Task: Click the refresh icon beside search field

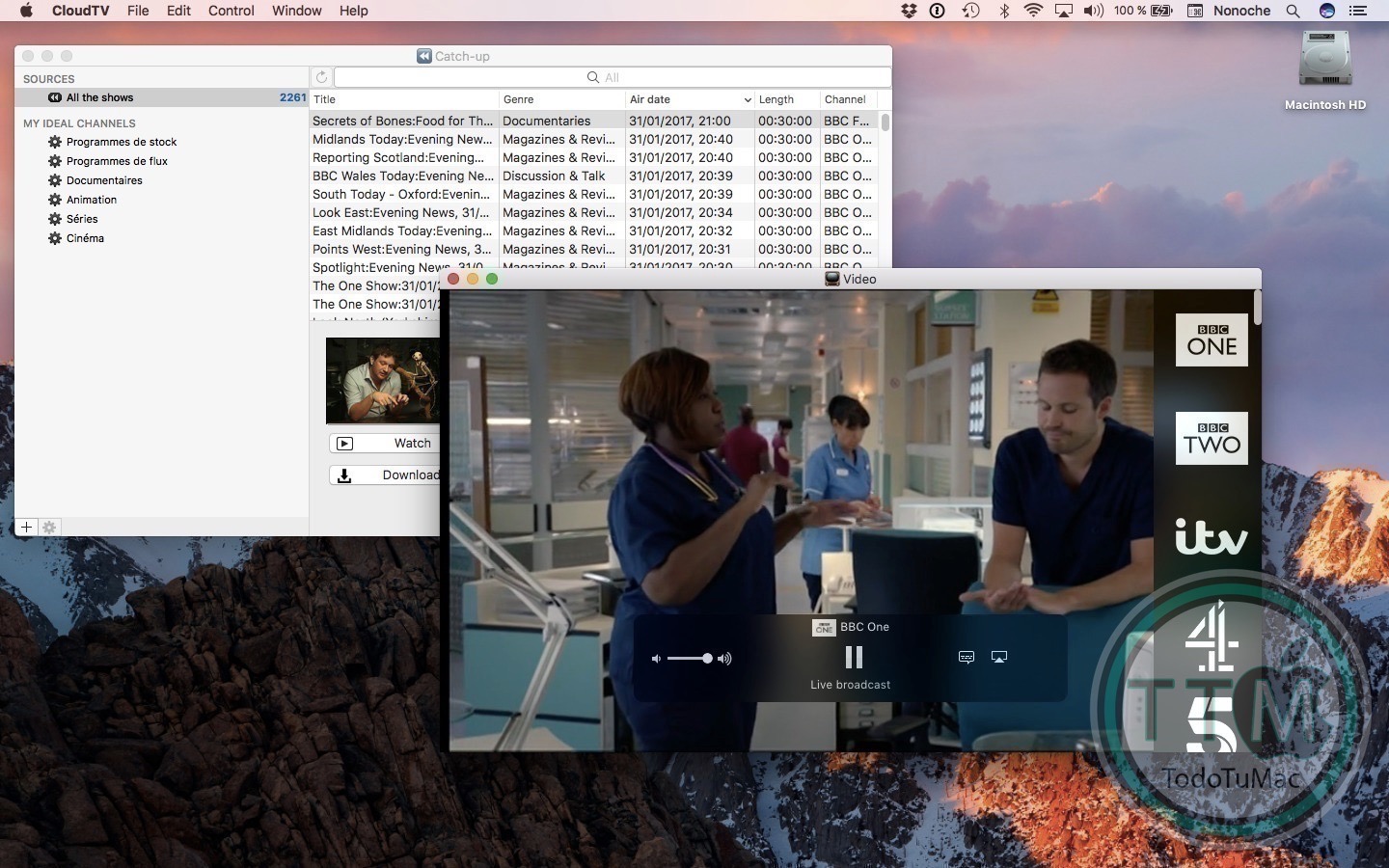Action: point(322,77)
